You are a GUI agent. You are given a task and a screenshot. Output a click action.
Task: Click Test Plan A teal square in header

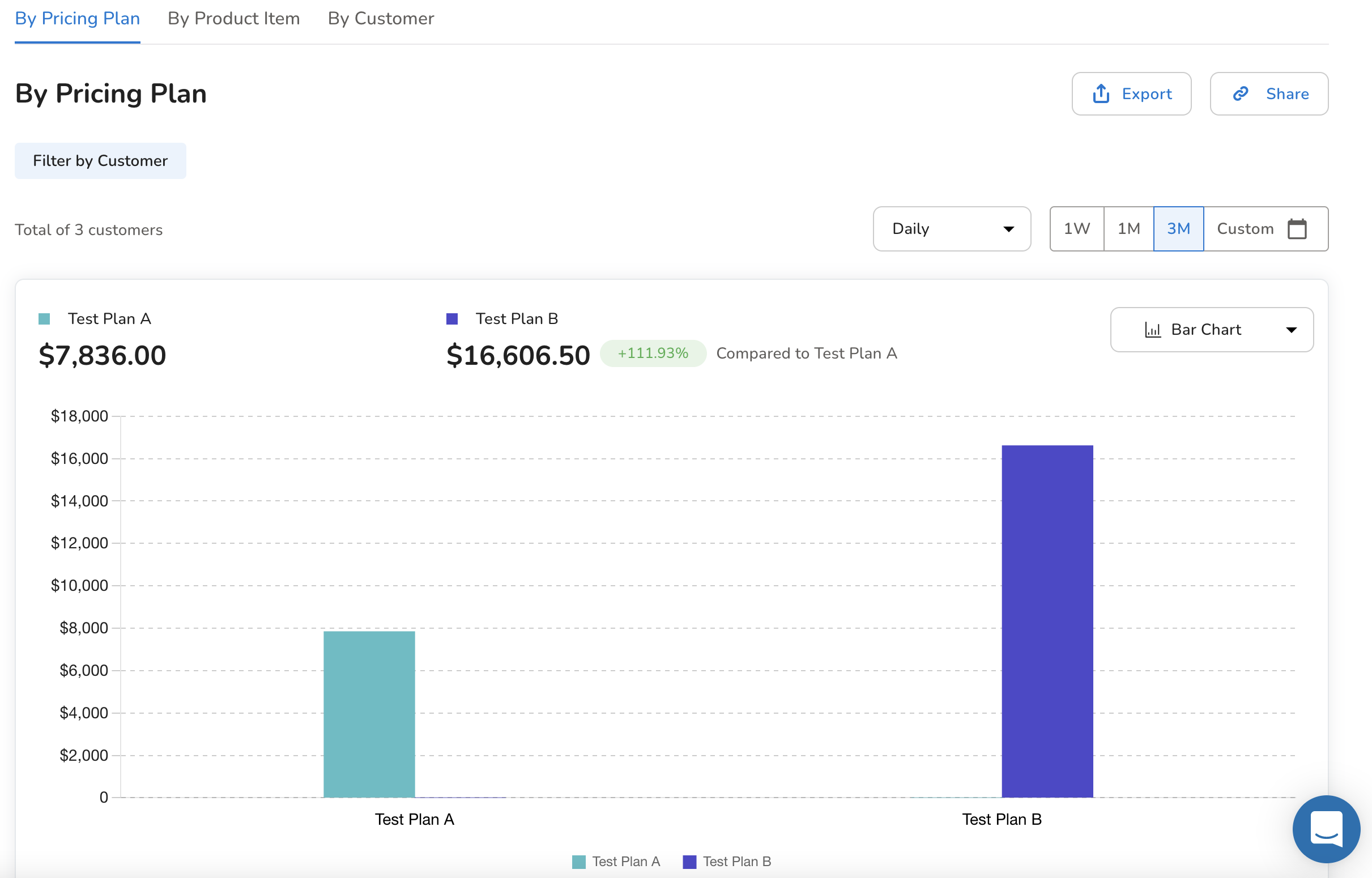pos(44,319)
